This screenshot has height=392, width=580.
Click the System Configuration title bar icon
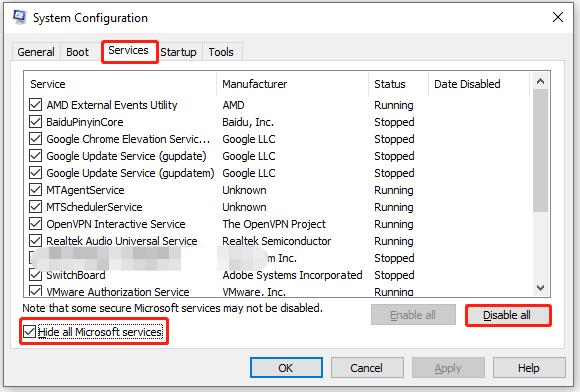click(x=19, y=17)
